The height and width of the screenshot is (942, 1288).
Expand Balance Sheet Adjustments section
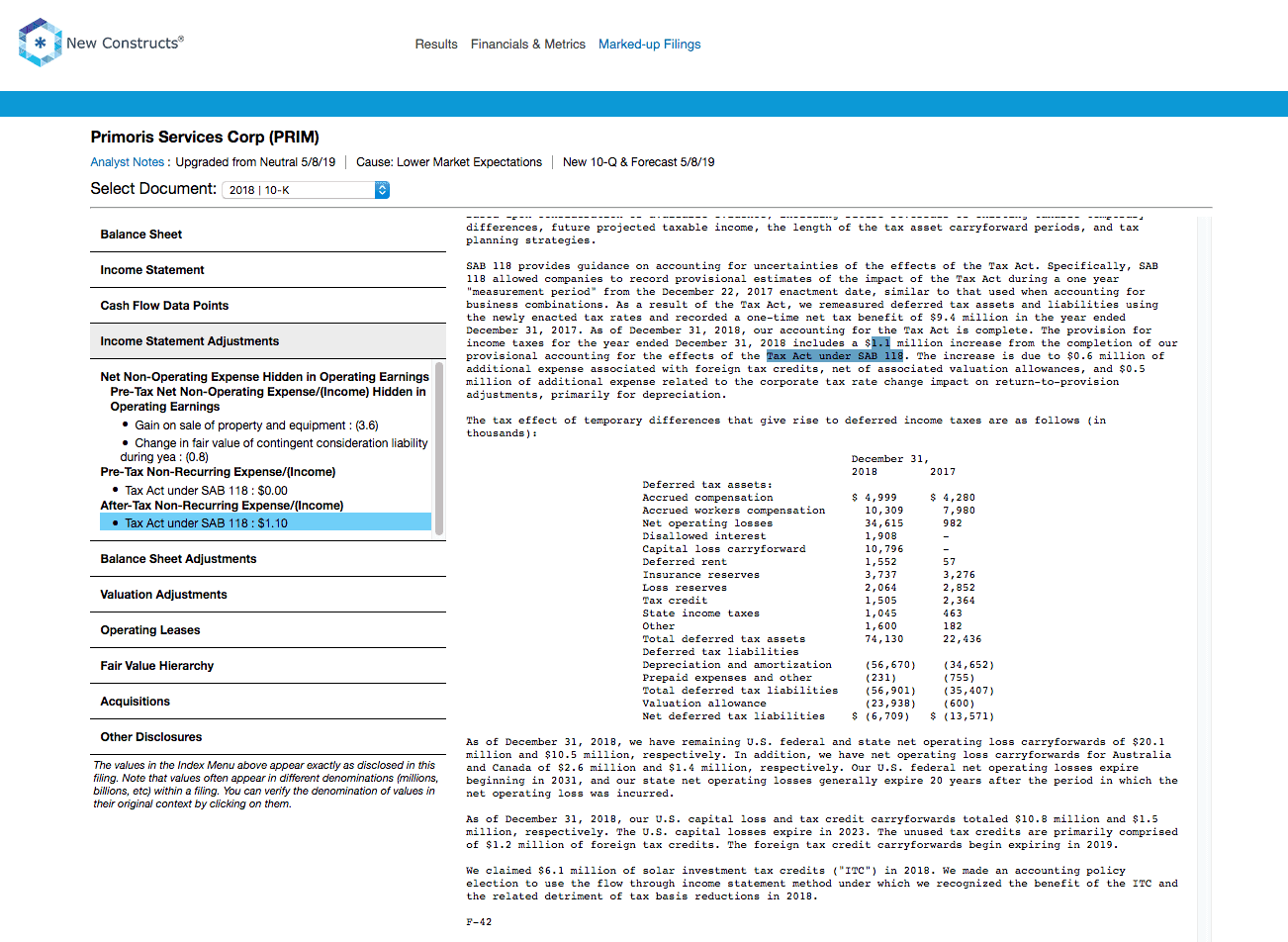pyautogui.click(x=268, y=559)
